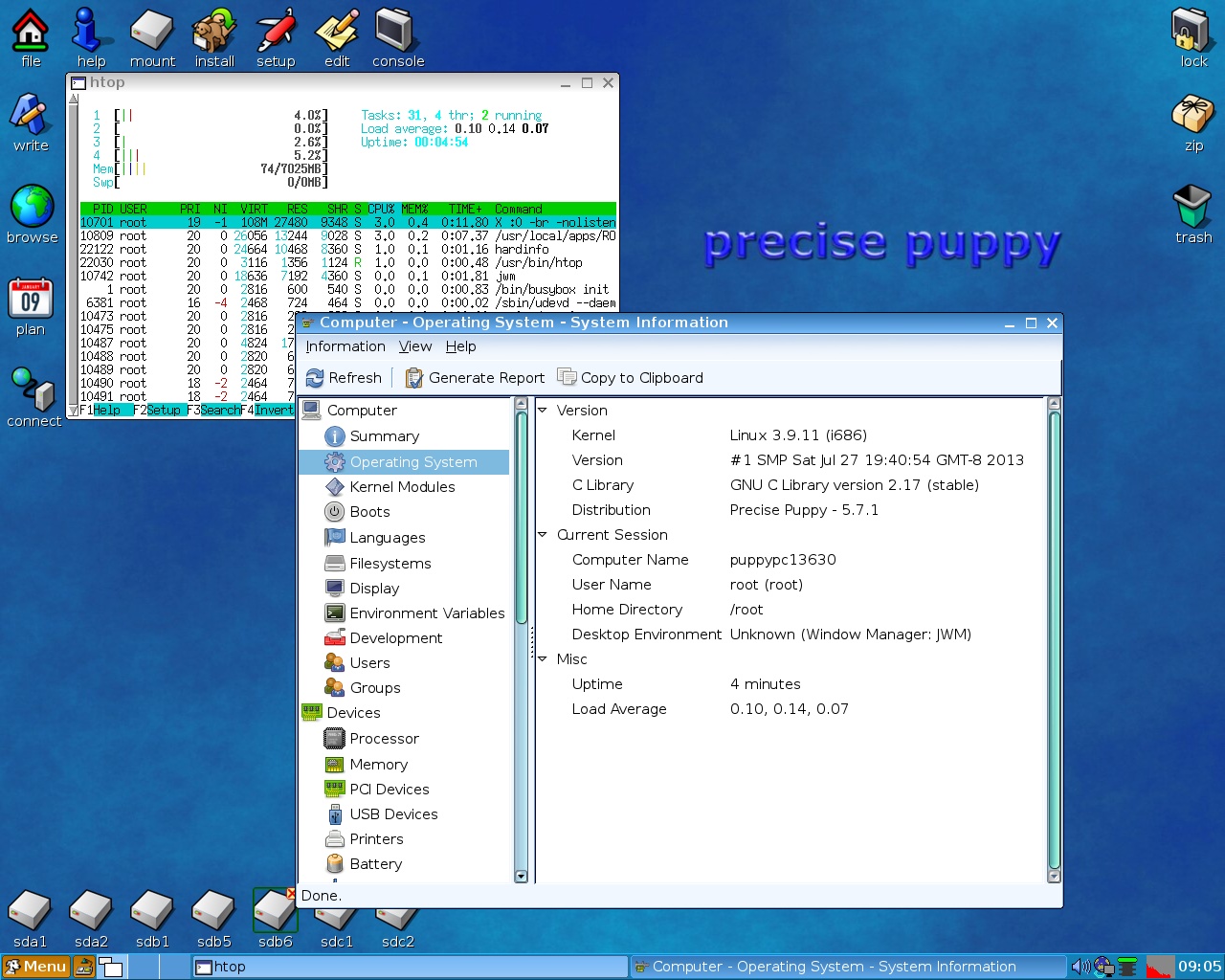Select Users entry

coord(369,663)
